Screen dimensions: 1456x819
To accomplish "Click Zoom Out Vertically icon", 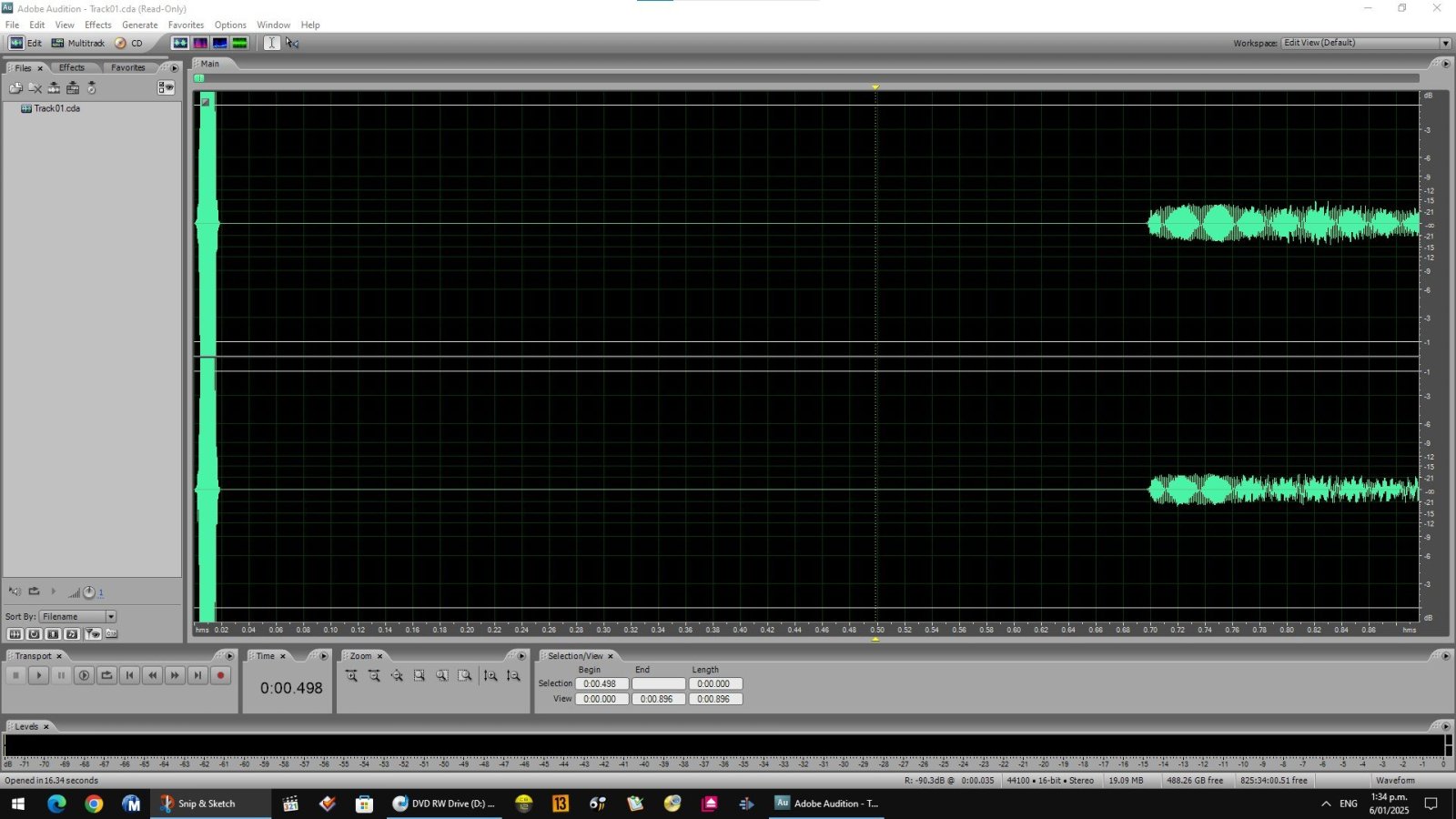I will pos(513,675).
